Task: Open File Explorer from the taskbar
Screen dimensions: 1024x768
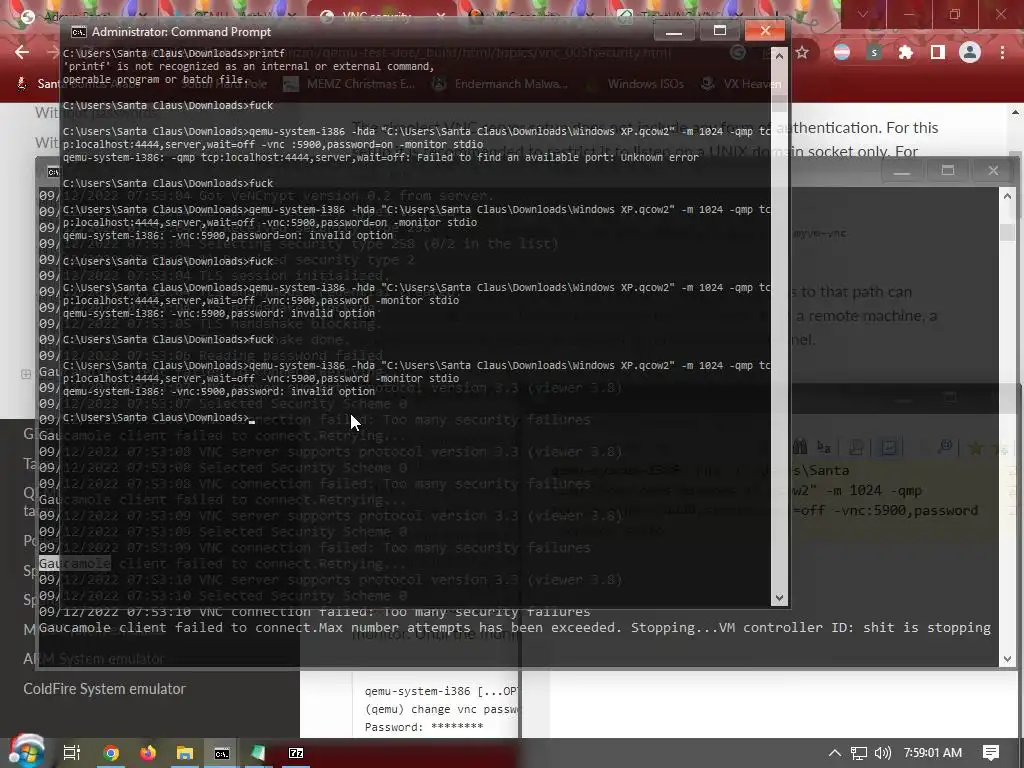Action: [185, 753]
